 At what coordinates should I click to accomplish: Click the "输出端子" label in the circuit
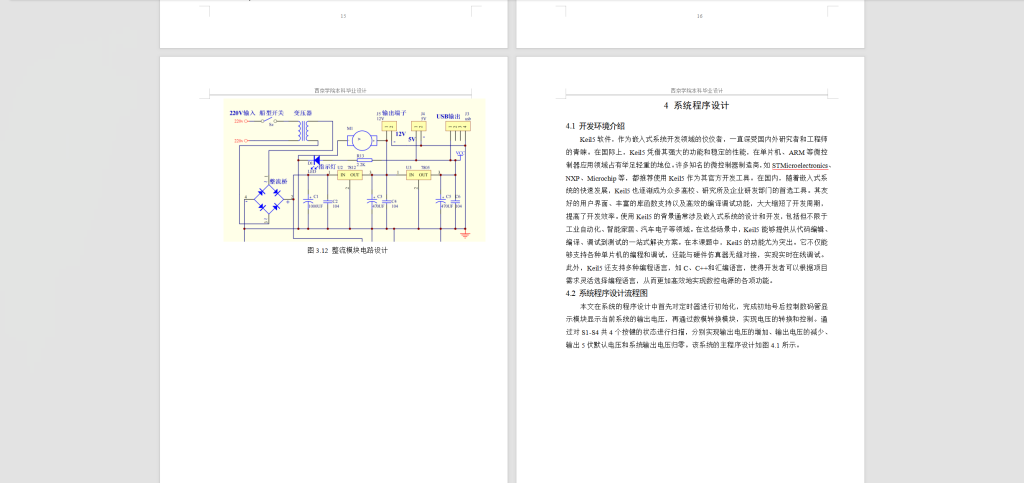point(394,113)
